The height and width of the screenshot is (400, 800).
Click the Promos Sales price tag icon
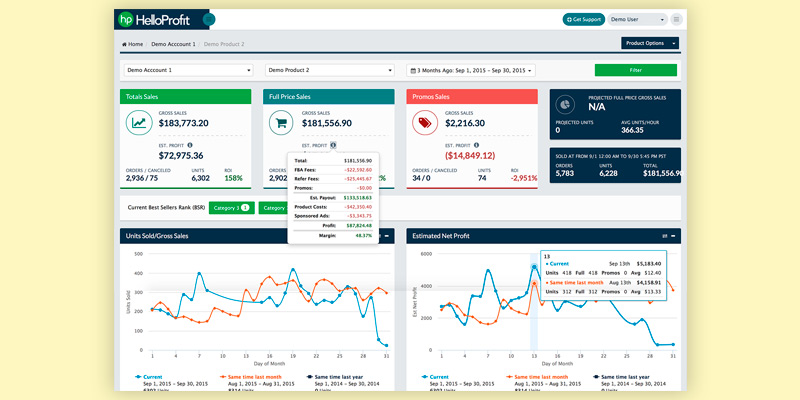click(424, 122)
